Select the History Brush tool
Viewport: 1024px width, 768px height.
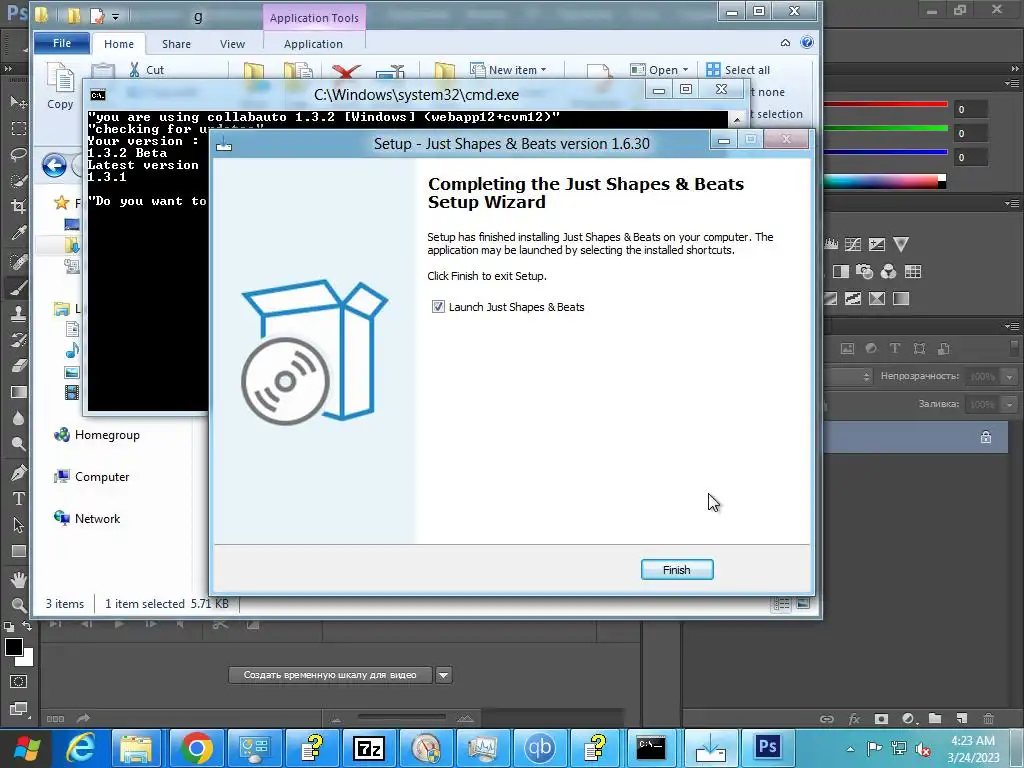[x=18, y=339]
